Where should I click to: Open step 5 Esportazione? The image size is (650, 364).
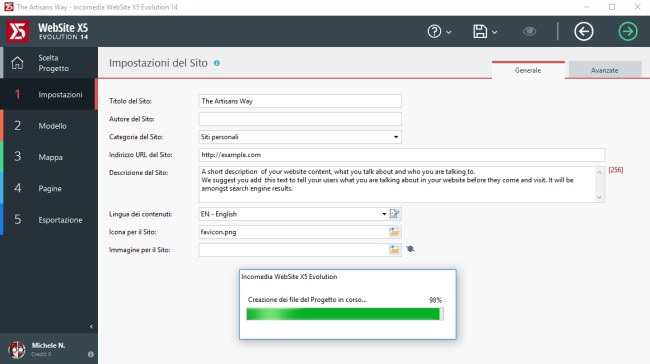click(49, 220)
